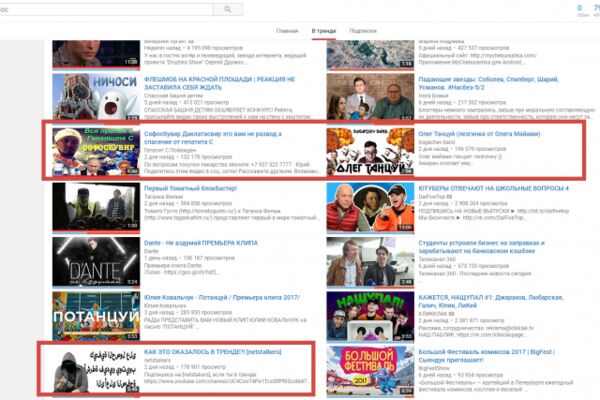This screenshot has width=600, height=400.
Task: Follow the youtube.com/channel link under netstalkers
Action: (x=226, y=382)
